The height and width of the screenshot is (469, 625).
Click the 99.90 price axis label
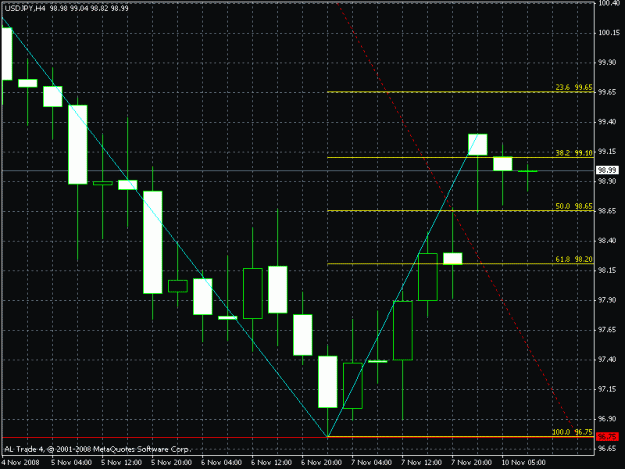coord(607,63)
